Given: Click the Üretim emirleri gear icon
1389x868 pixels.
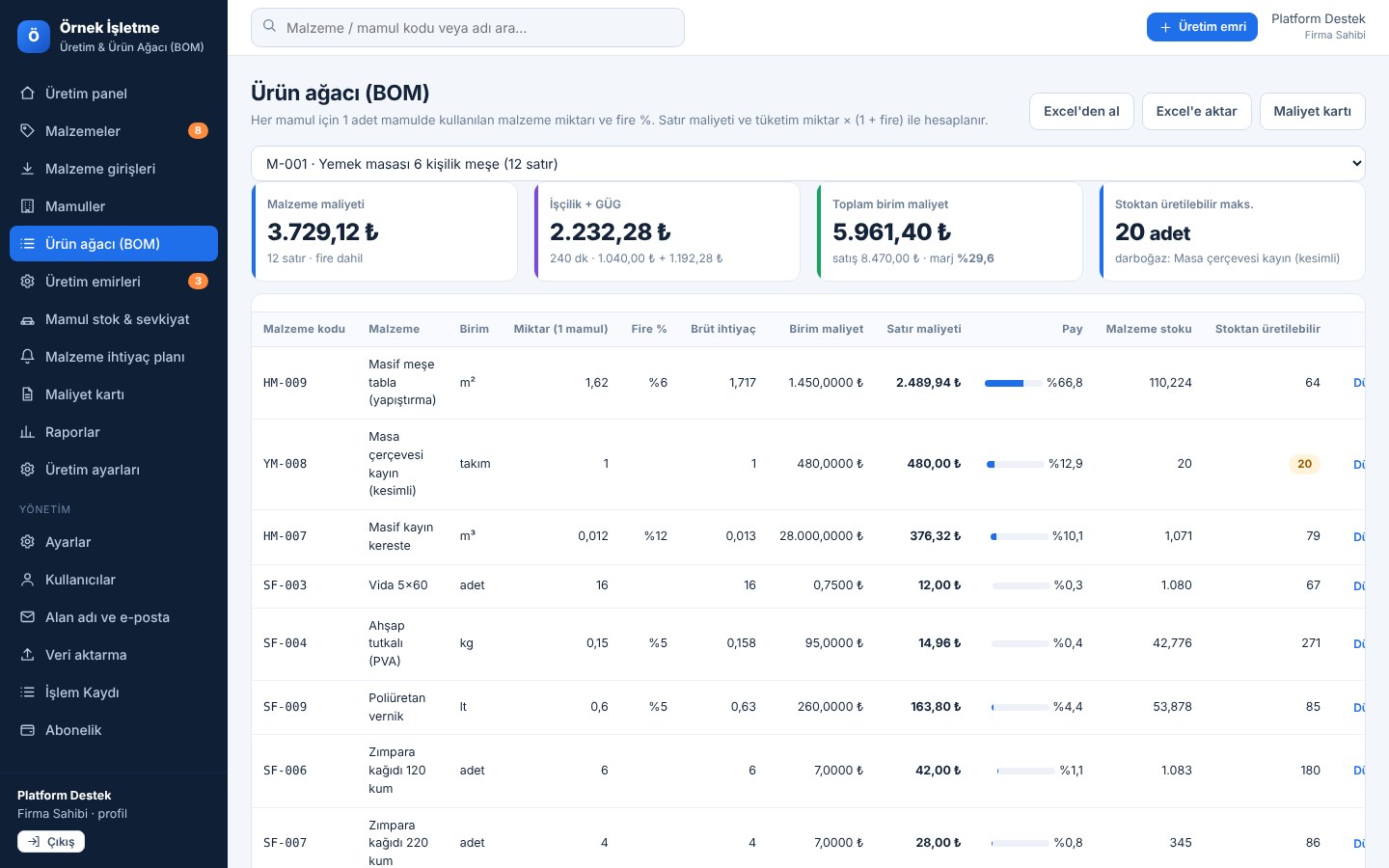Looking at the screenshot, I should 28,282.
